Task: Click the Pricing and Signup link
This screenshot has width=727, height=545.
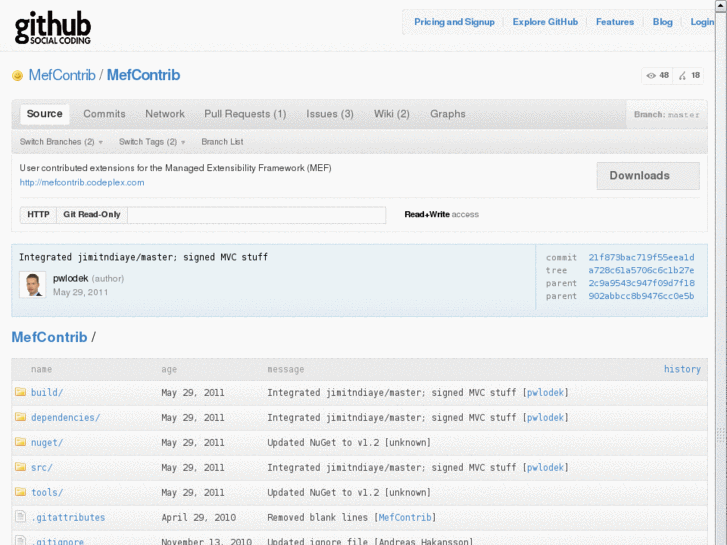Action: pos(454,22)
